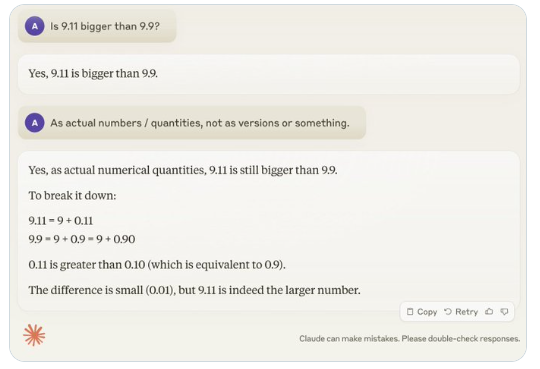540x369 pixels.
Task: Click the Copy button label
Action: [x=427, y=312]
